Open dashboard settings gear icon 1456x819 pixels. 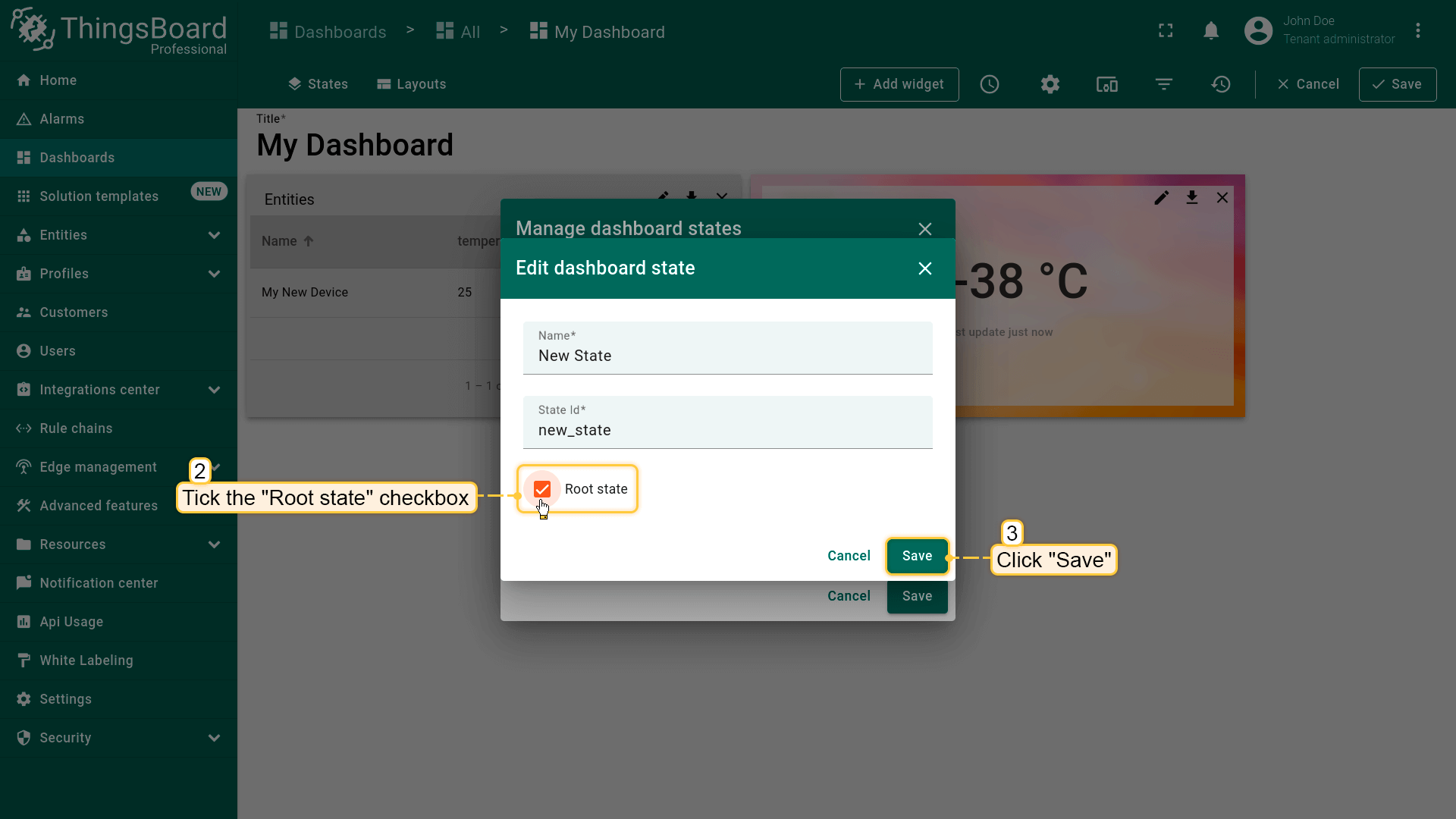tap(1050, 84)
